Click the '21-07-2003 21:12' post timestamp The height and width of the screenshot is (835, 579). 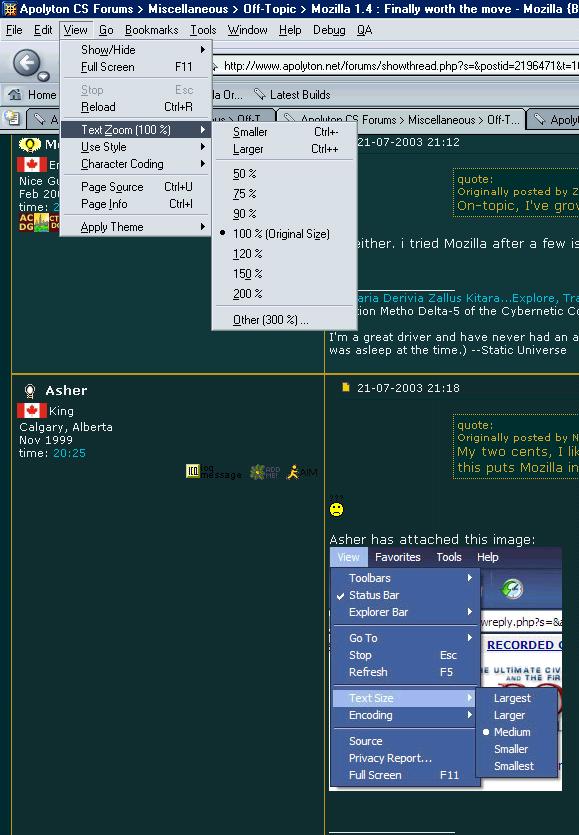pos(408,142)
